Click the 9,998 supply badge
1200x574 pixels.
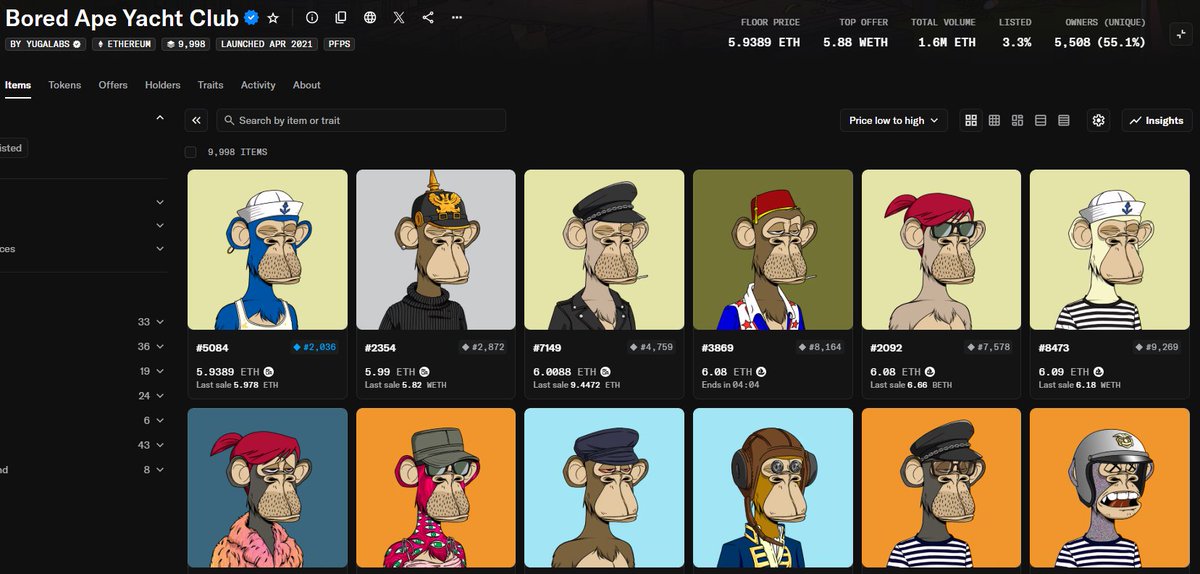(187, 44)
